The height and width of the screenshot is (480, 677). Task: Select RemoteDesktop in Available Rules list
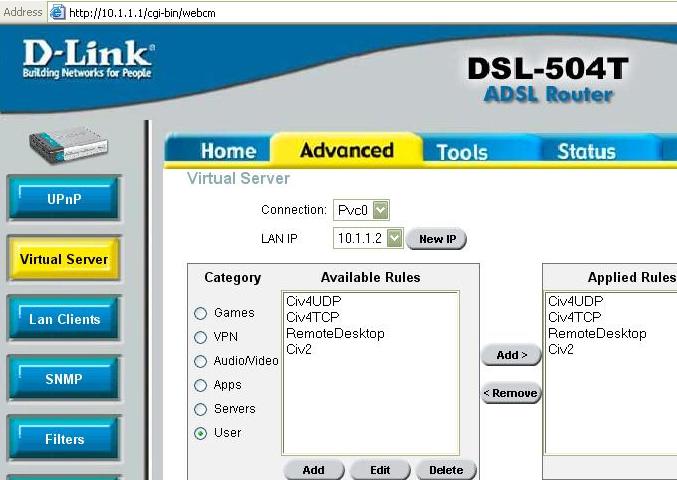tap(335, 333)
